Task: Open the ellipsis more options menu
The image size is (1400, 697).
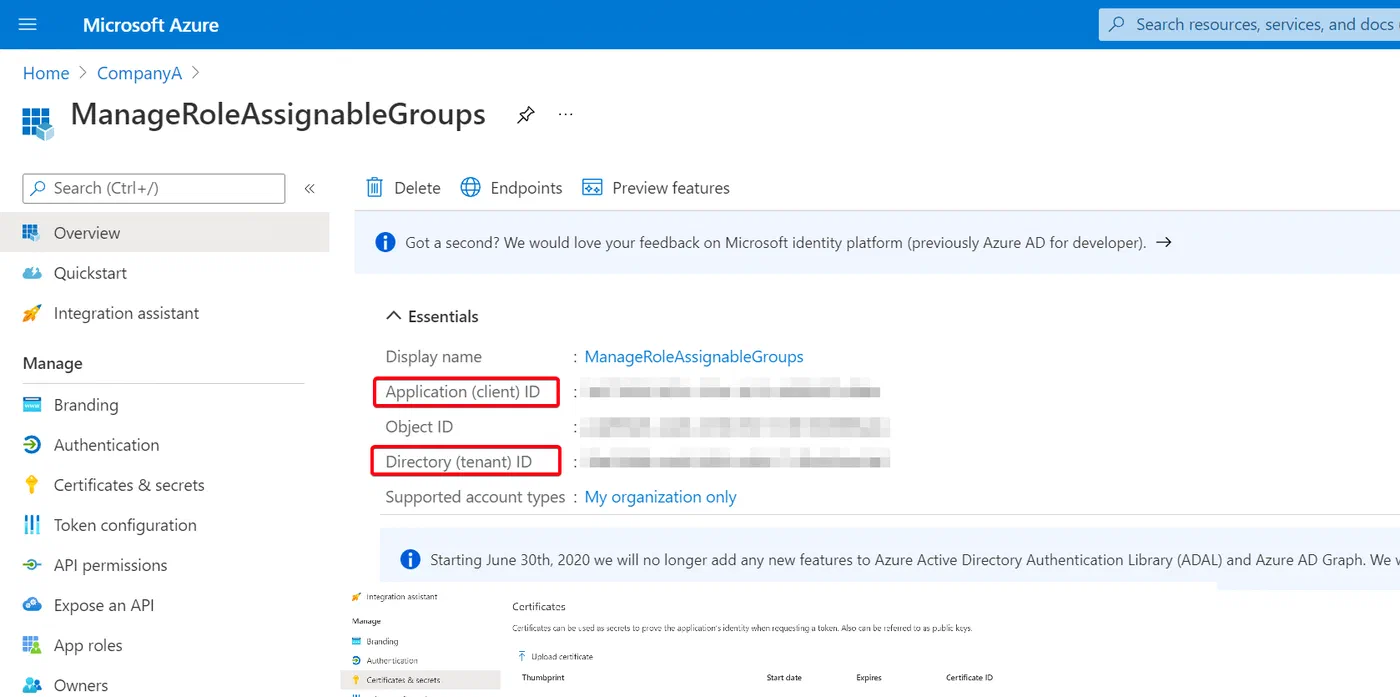Action: point(566,114)
